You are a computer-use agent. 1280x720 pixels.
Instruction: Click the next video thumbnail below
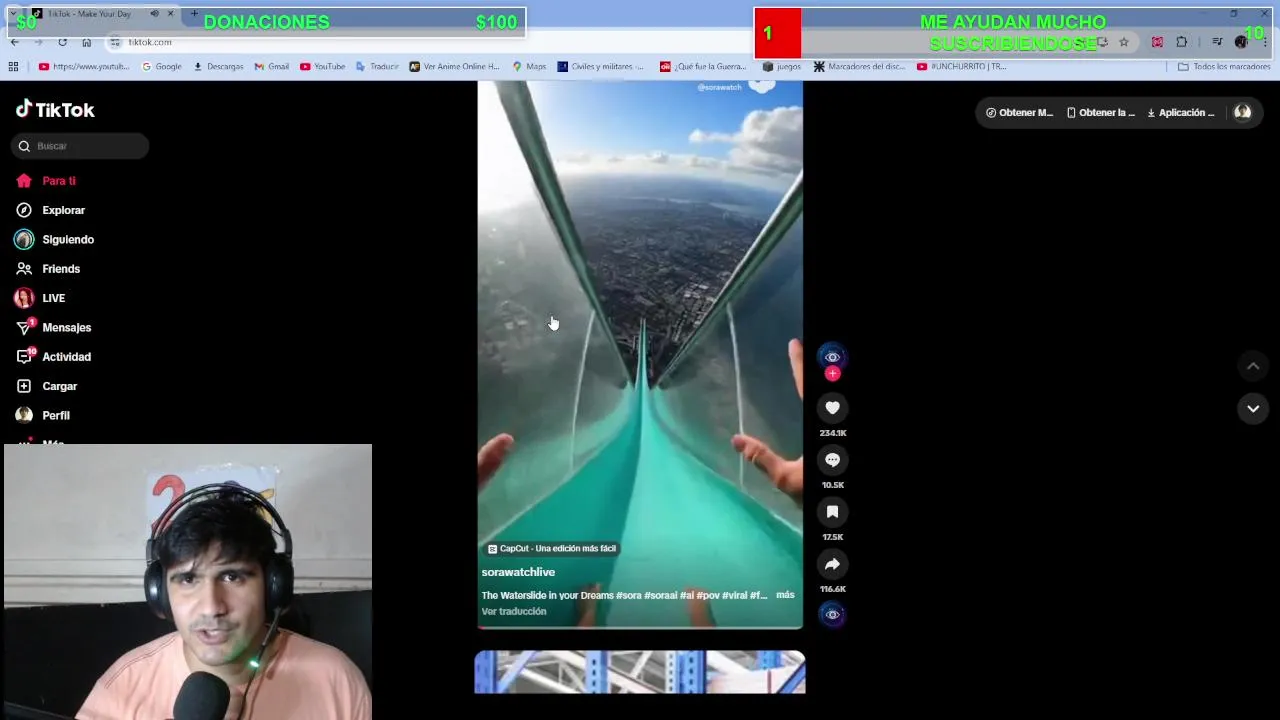click(640, 672)
